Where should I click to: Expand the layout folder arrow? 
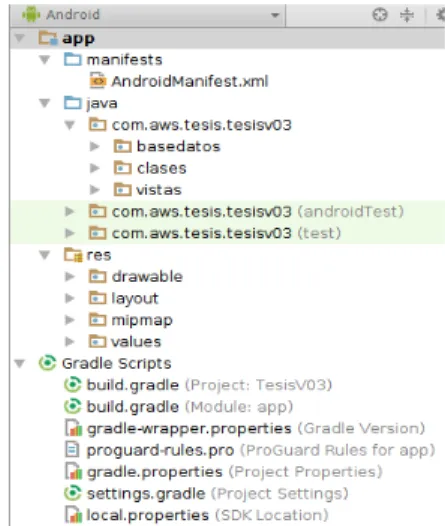click(x=70, y=298)
